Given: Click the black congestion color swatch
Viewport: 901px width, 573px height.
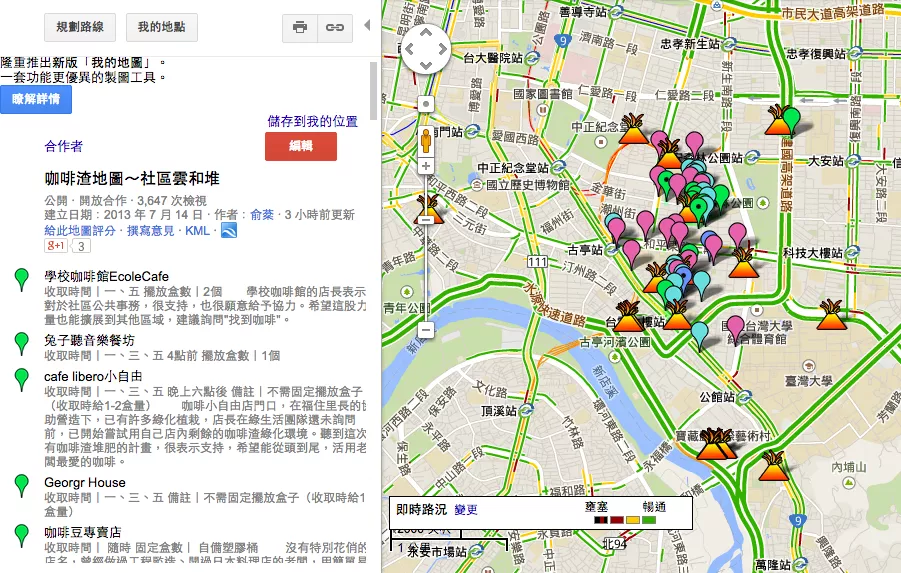Looking at the screenshot, I should (600, 520).
